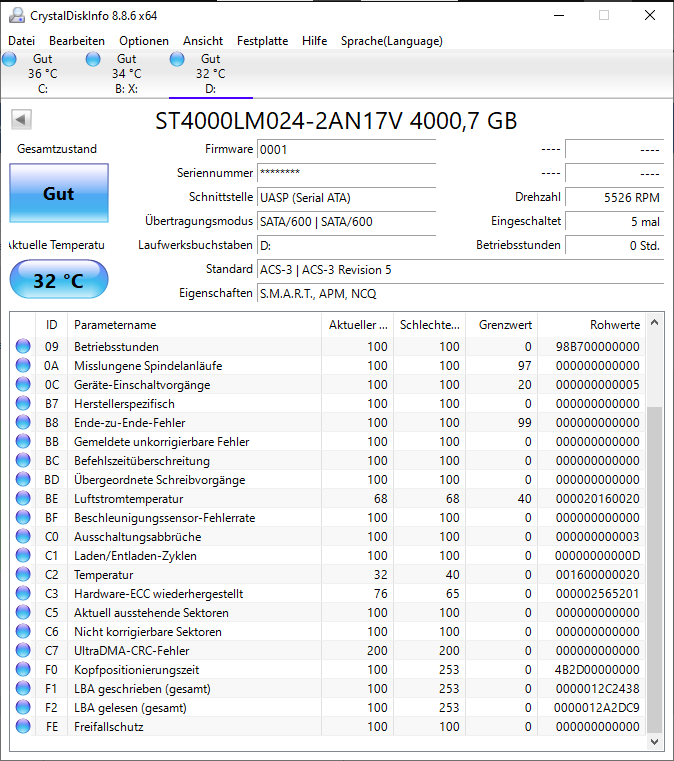This screenshot has width=674, height=761.
Task: Click the Übertragungsmodus SATA/600 field
Action: click(346, 222)
